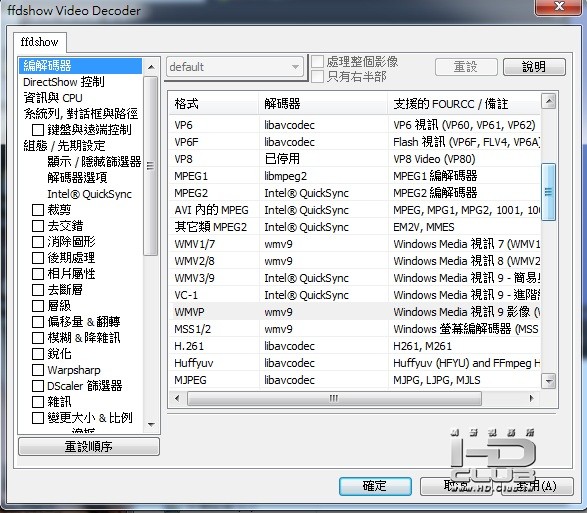
Task: Enable the 模糊 & 降雜訊 checkbox
Action: pyautogui.click(x=38, y=338)
